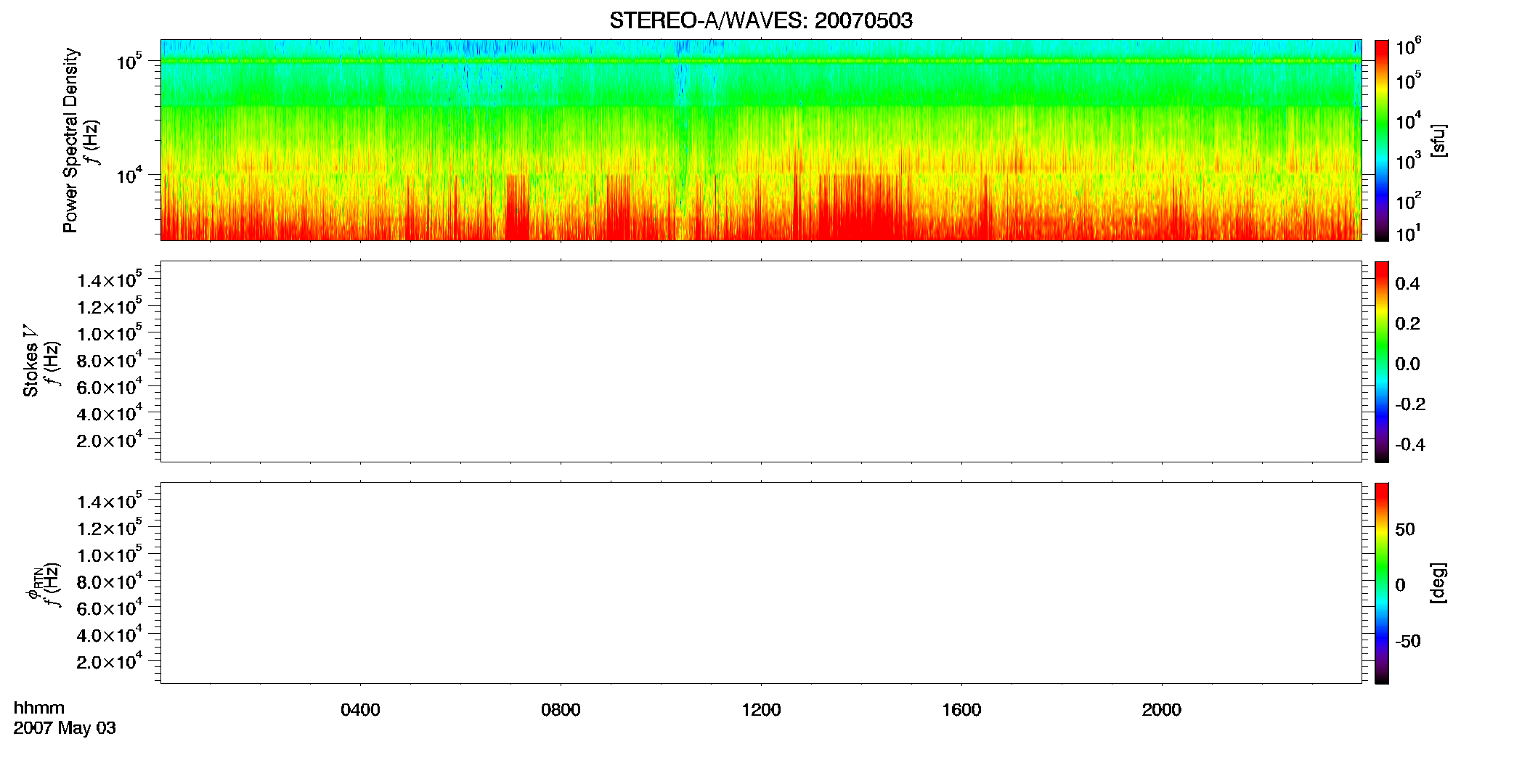The width and height of the screenshot is (1522, 784).
Task: Click the 0.2 Stokes colorbar tick label
Action: (1407, 324)
